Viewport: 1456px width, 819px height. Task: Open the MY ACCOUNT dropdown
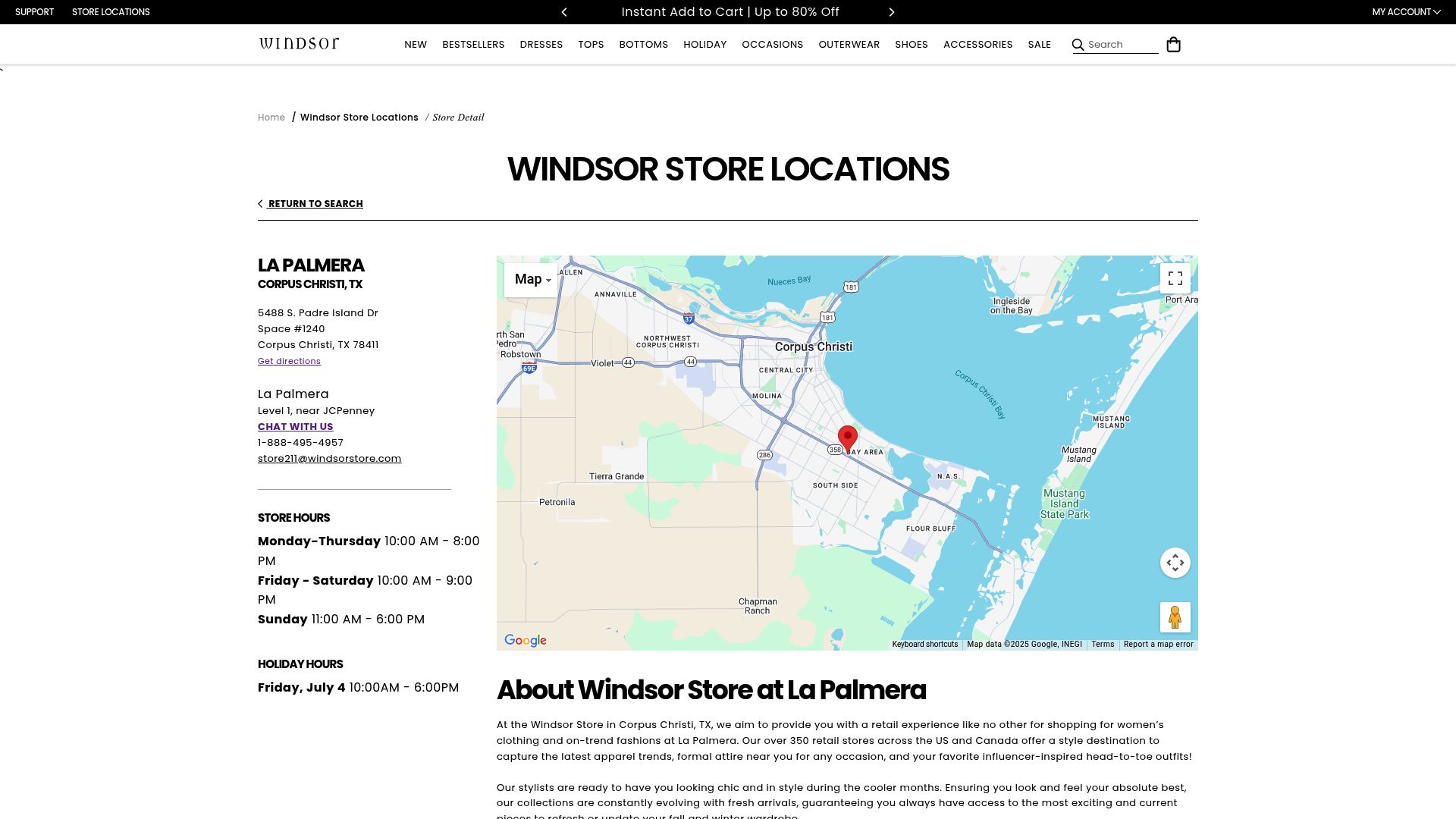1407,11
